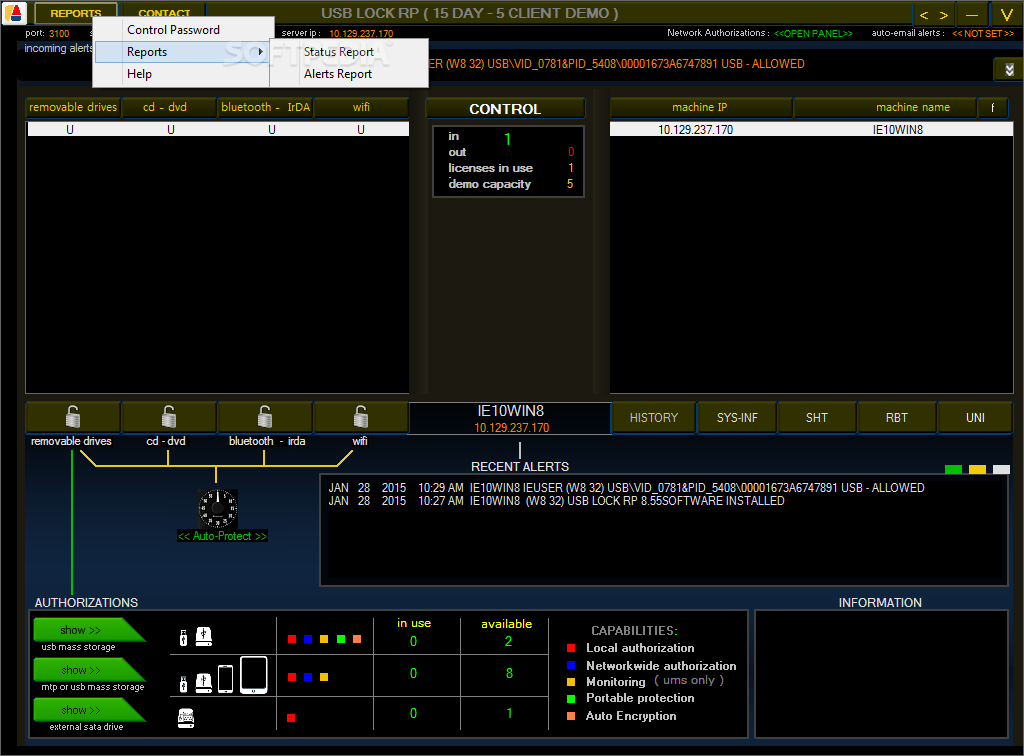Click the Networkwide authorization blue legend square
Viewport: 1024px width, 756px height.
pos(571,665)
